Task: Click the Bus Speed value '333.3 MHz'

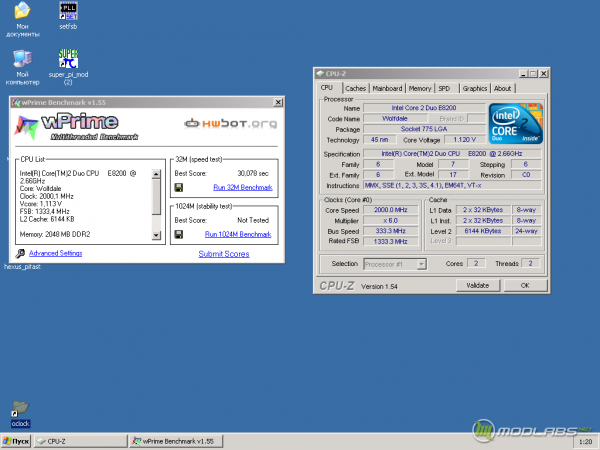Action: point(391,231)
